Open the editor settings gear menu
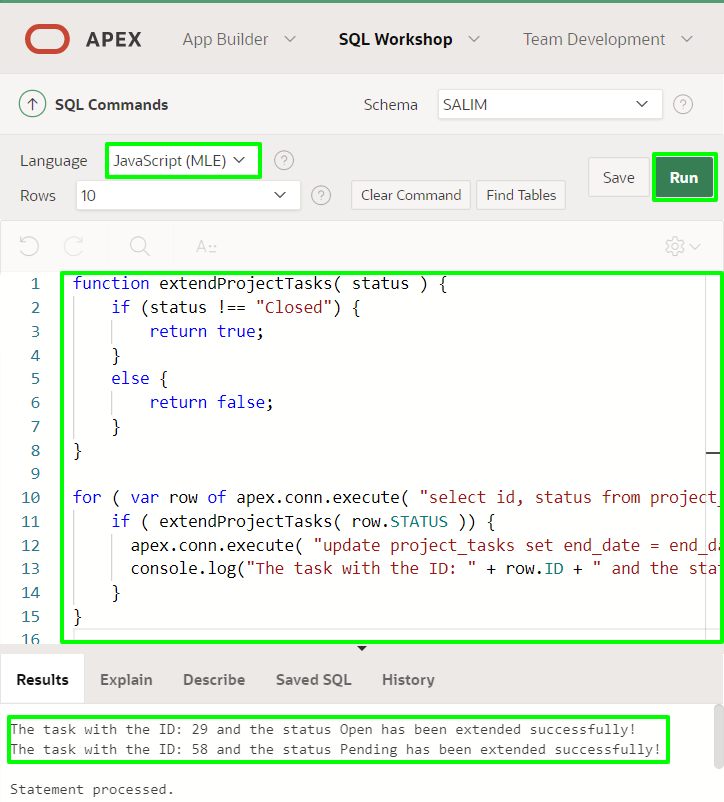This screenshot has width=724, height=802. (x=682, y=247)
